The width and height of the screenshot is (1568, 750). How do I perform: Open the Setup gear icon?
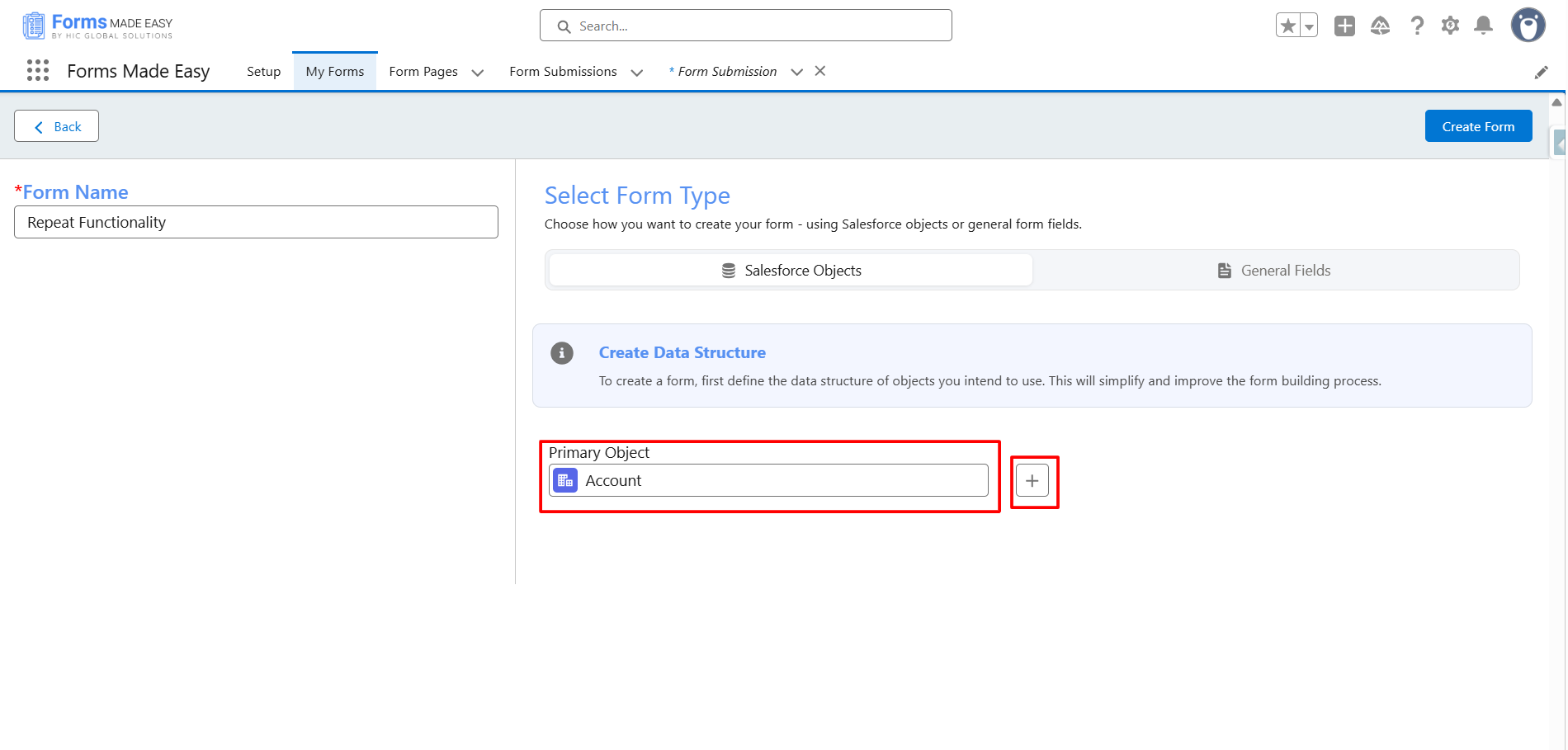(x=1450, y=26)
